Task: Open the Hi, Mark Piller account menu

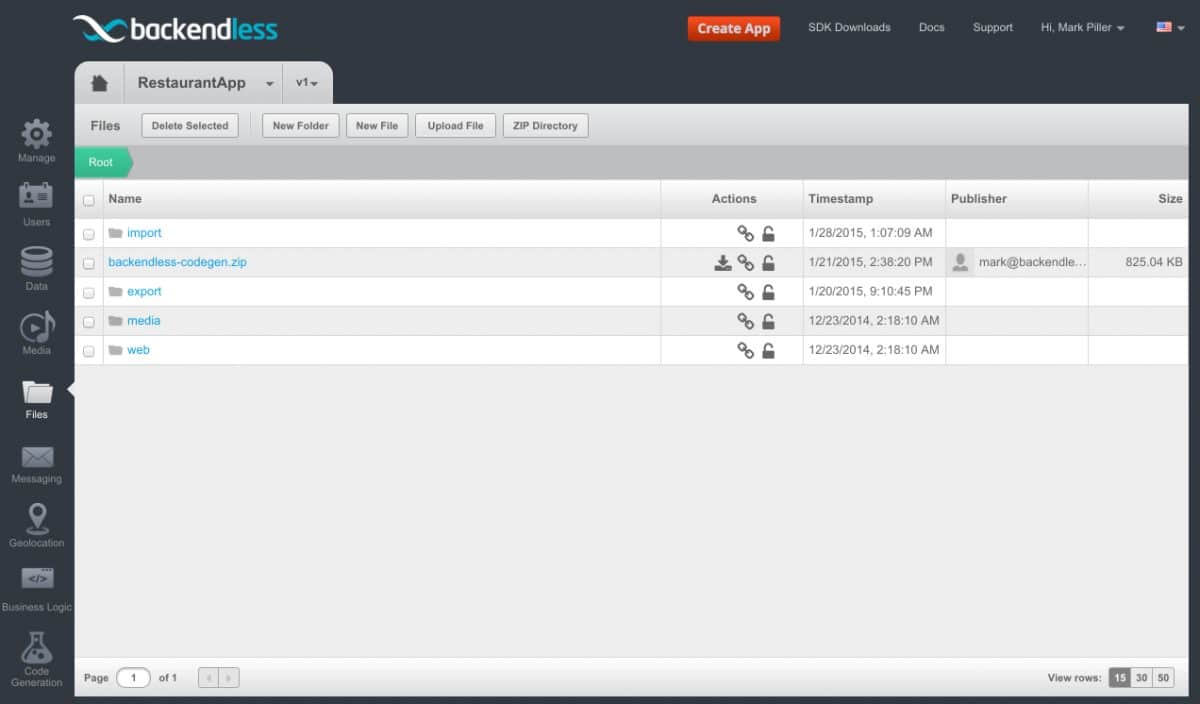Action: (1082, 28)
